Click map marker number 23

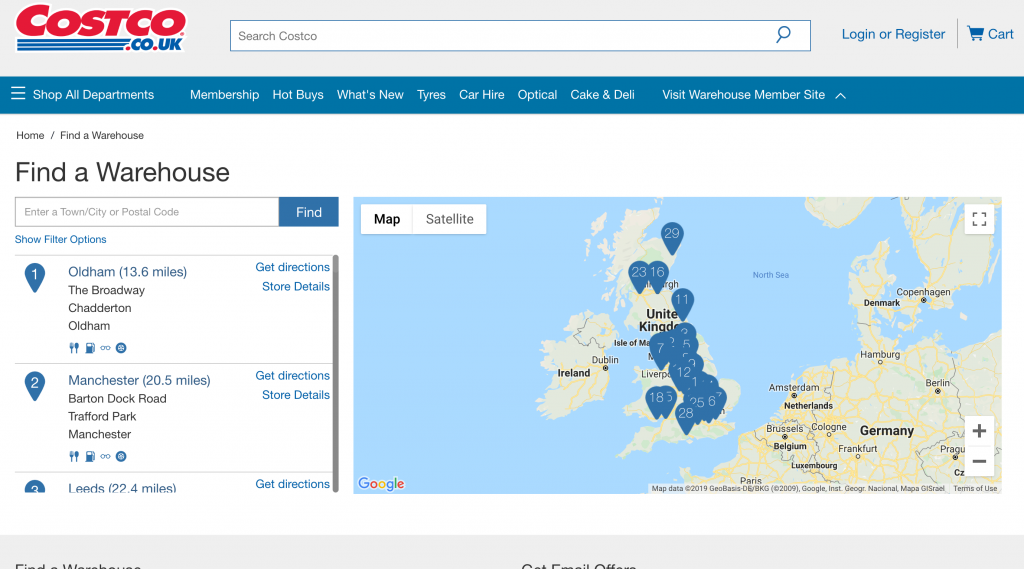pyautogui.click(x=638, y=276)
